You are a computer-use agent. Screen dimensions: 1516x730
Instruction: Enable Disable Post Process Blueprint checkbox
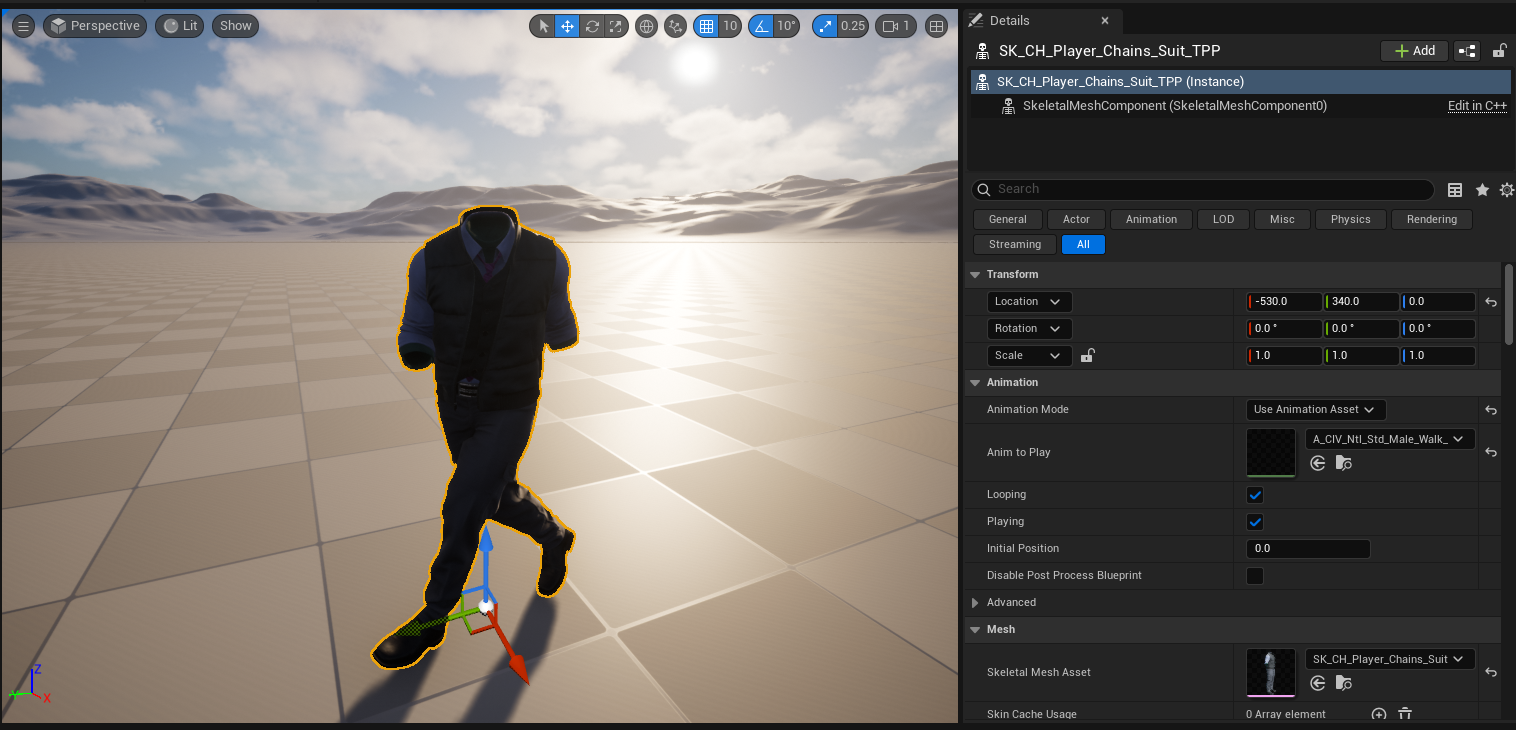1255,576
